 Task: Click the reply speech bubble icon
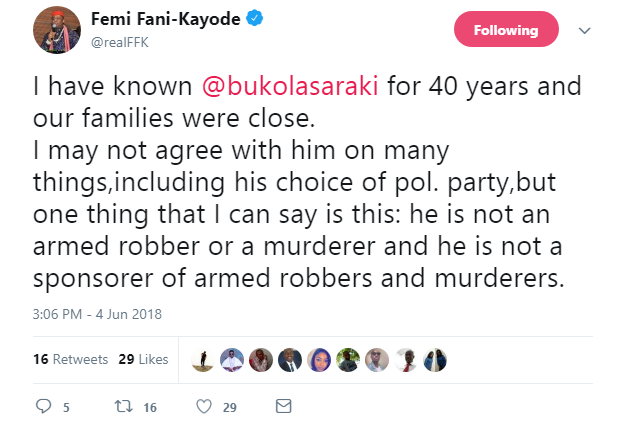click(x=43, y=407)
